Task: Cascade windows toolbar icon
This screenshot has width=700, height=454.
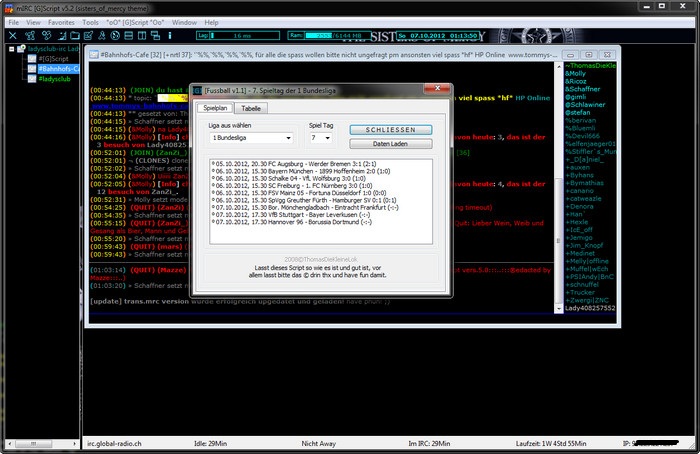Action: click(155, 35)
